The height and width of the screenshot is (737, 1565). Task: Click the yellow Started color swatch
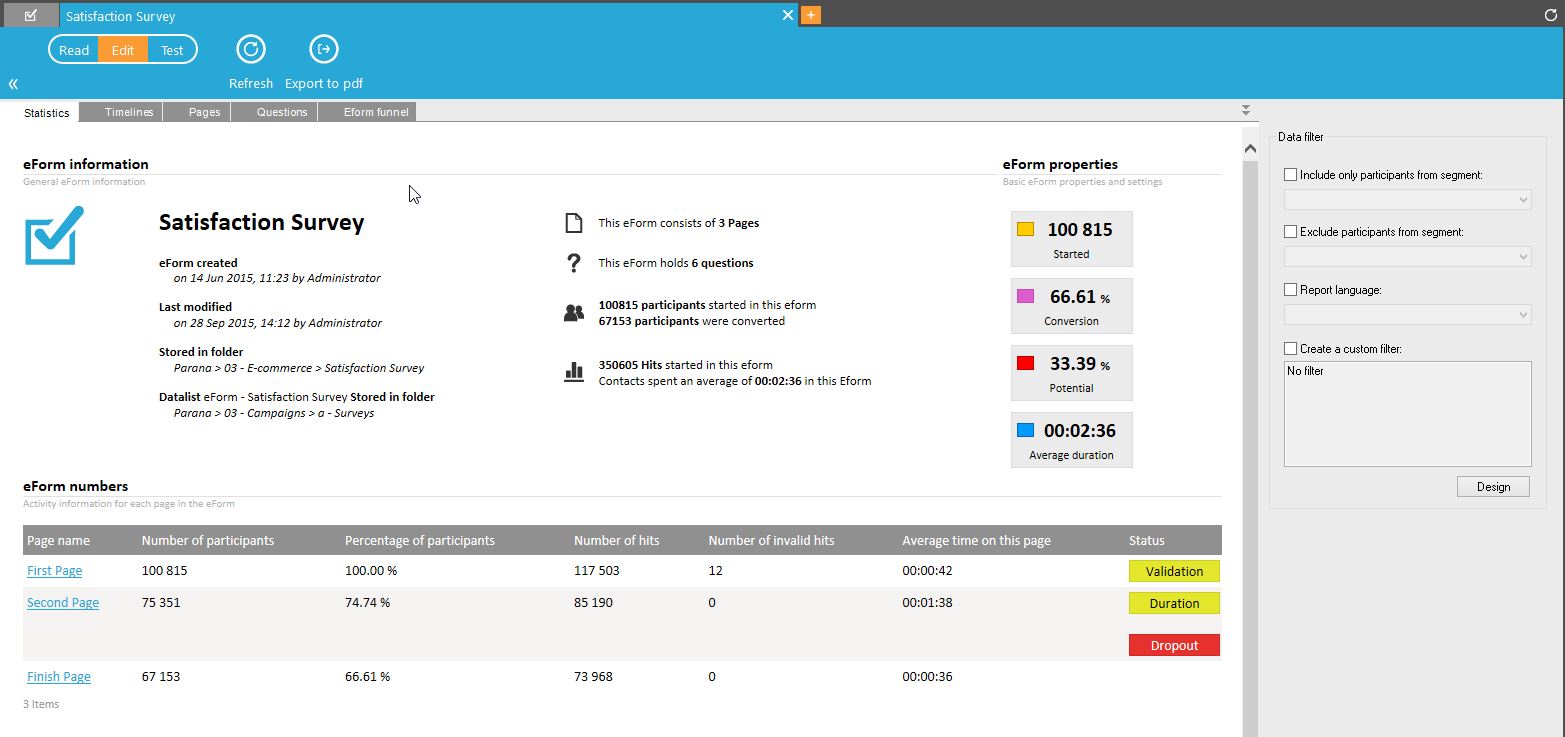point(1025,229)
